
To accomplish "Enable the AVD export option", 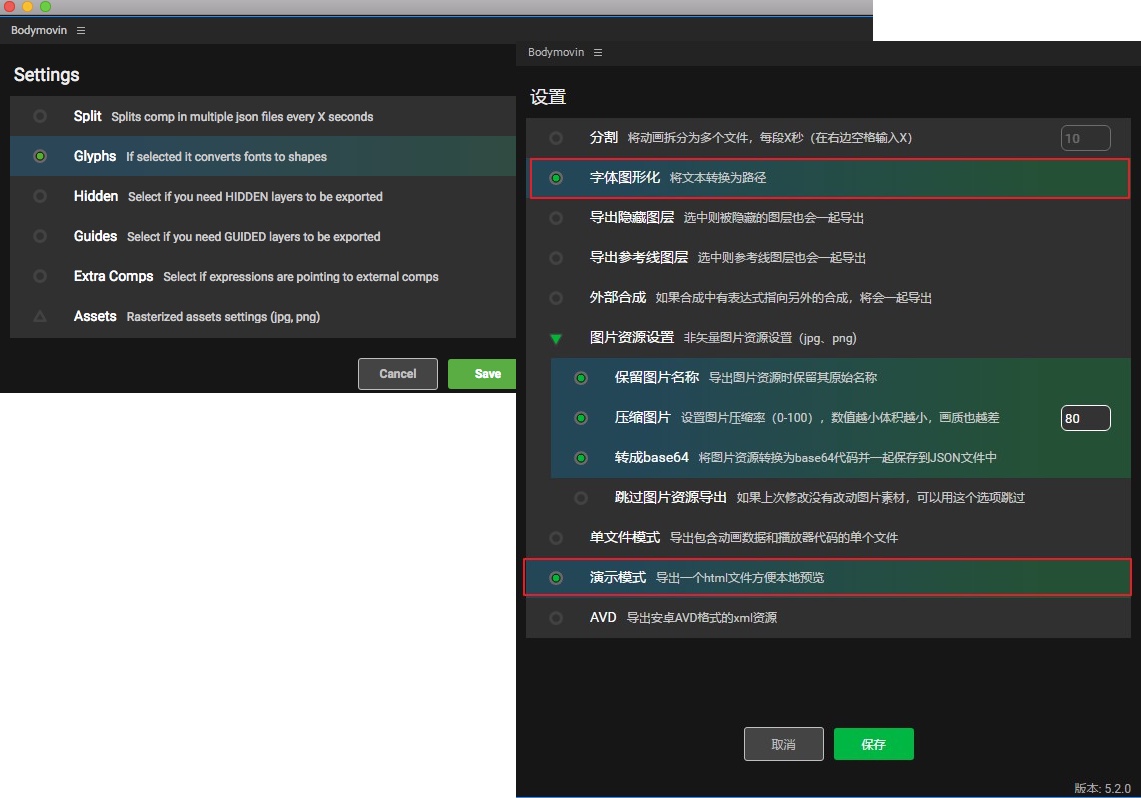I will 556,618.
